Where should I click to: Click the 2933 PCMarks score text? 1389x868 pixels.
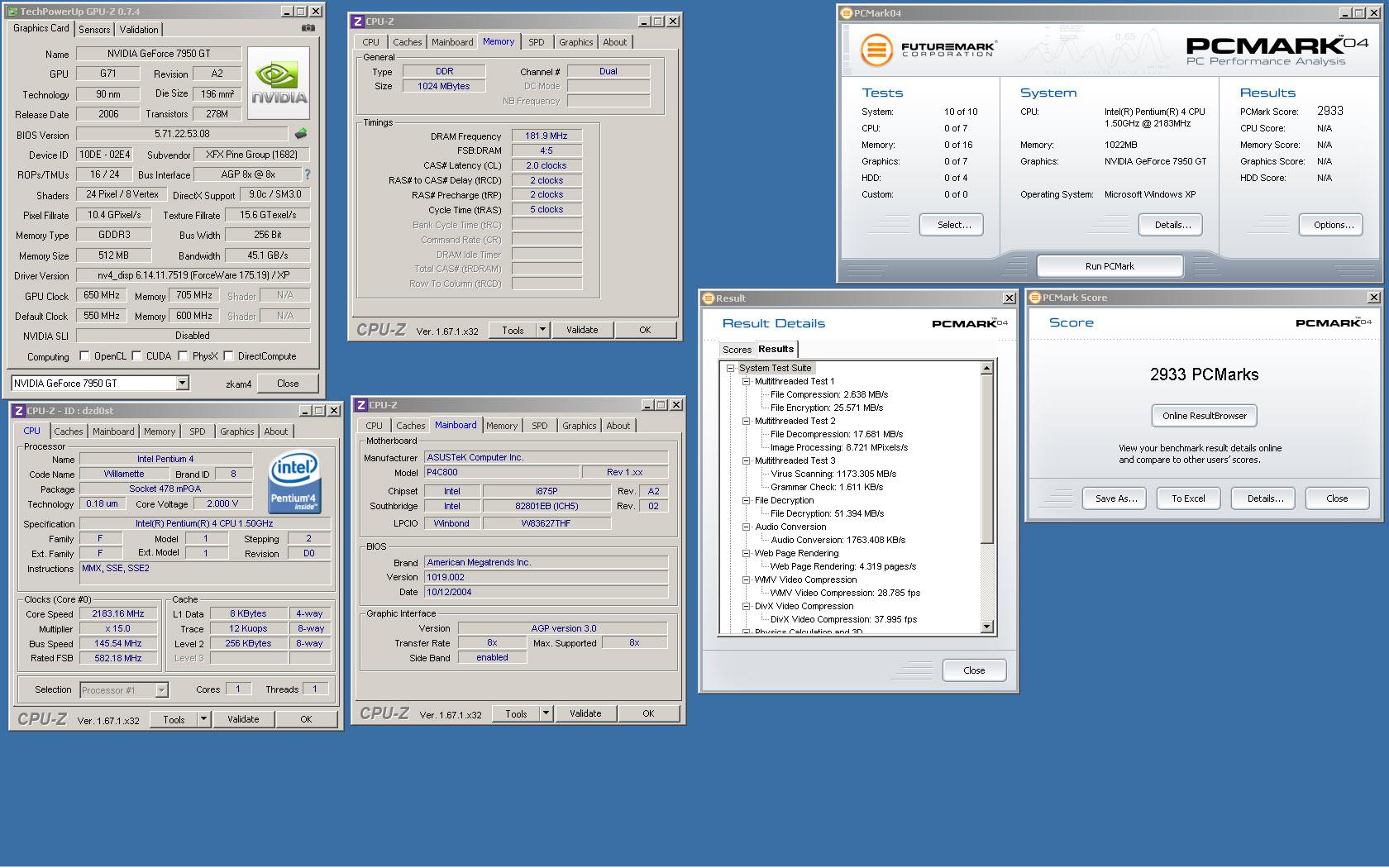click(x=1204, y=374)
